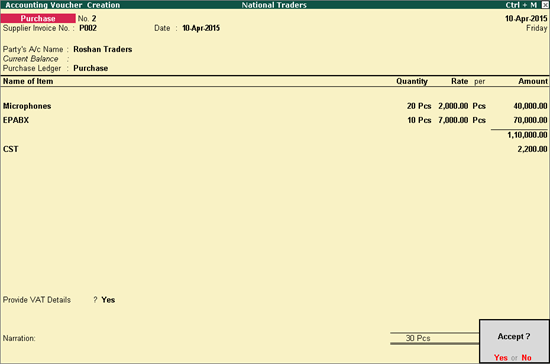Click the Microphones rate 2,000.00

[x=453, y=106]
